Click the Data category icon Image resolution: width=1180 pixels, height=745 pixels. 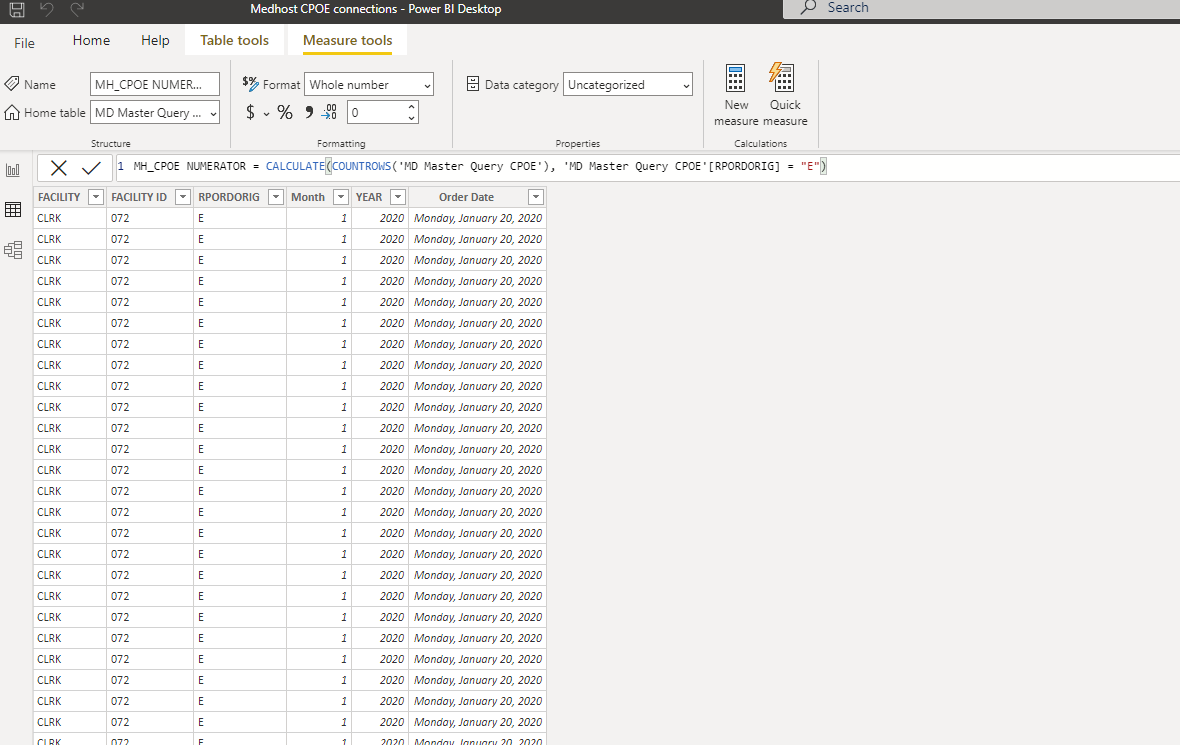(x=473, y=84)
